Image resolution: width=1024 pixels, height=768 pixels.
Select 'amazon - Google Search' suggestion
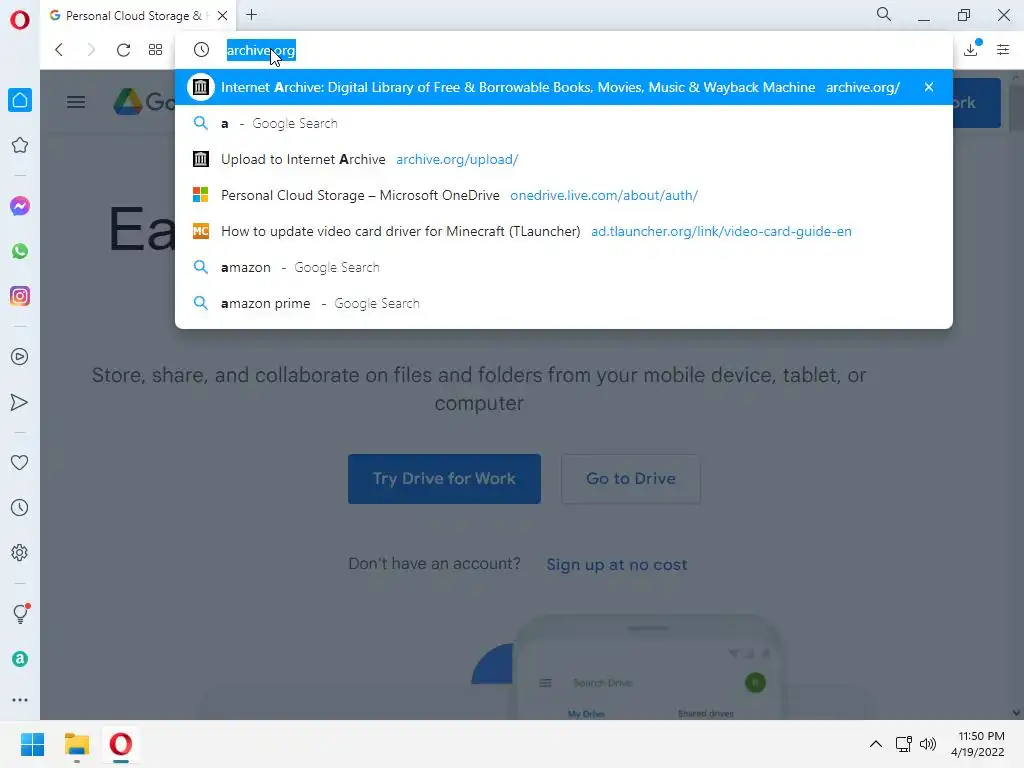pos(564,267)
